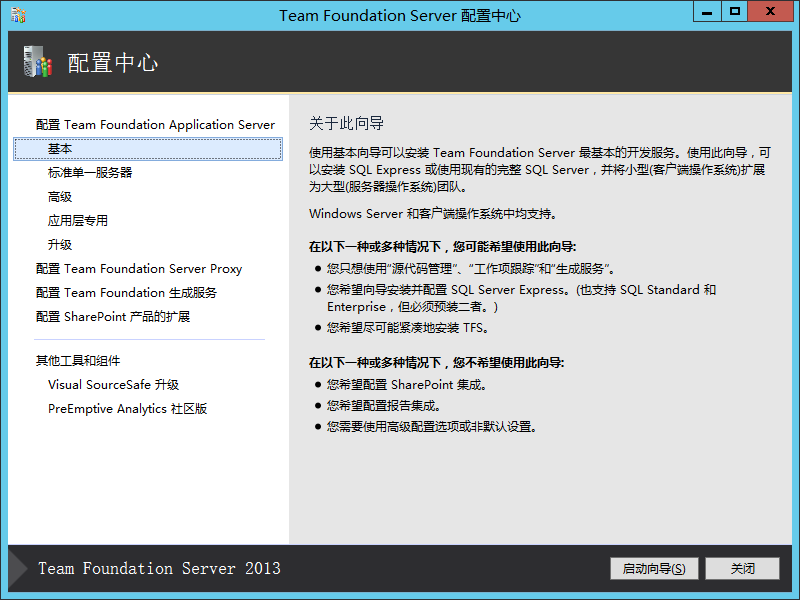Screen dimensions: 800x600
Task: Open the 应用层专用 wizard entry
Action: (x=78, y=221)
